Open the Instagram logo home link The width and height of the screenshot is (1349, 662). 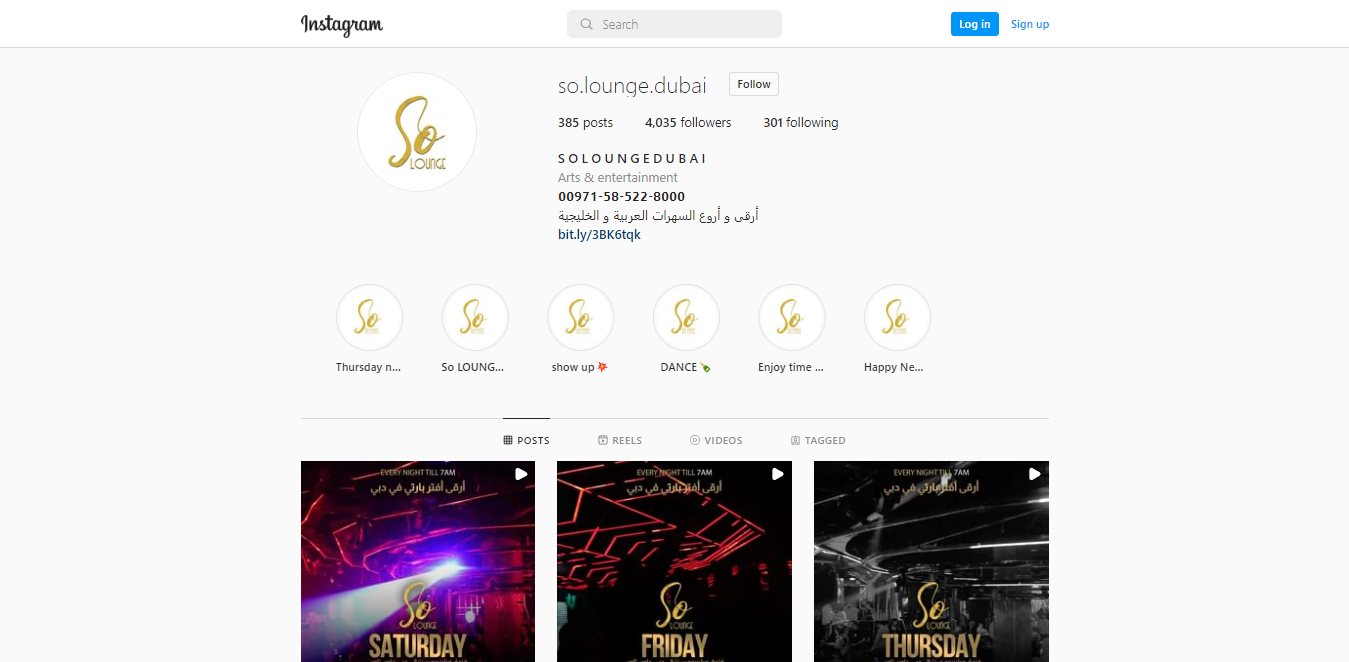(x=342, y=24)
